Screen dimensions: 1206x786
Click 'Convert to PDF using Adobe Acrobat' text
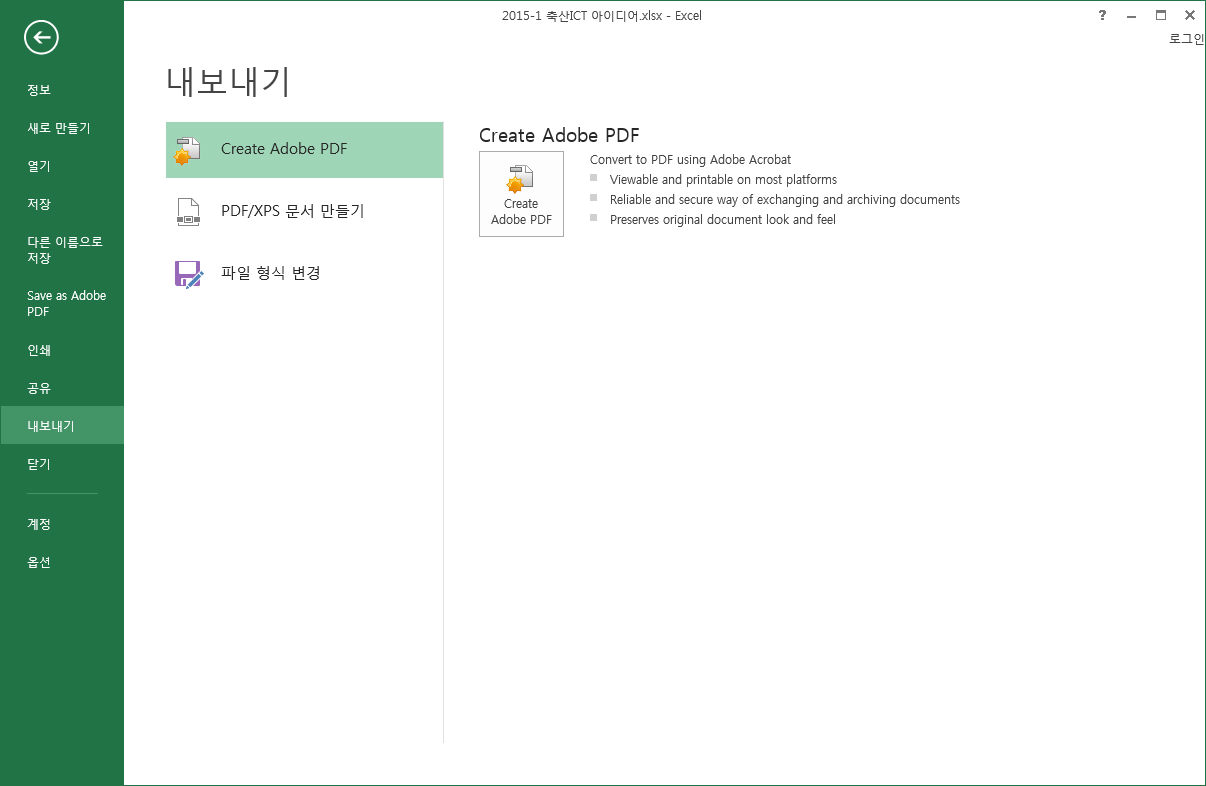click(x=690, y=160)
